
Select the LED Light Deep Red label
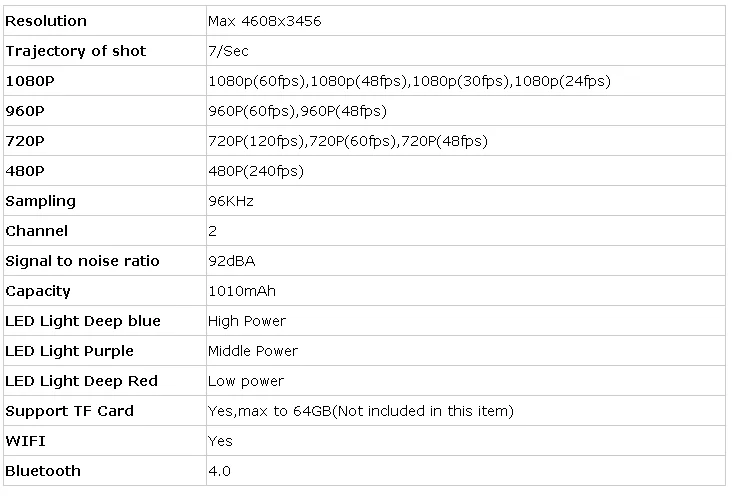pyautogui.click(x=82, y=381)
